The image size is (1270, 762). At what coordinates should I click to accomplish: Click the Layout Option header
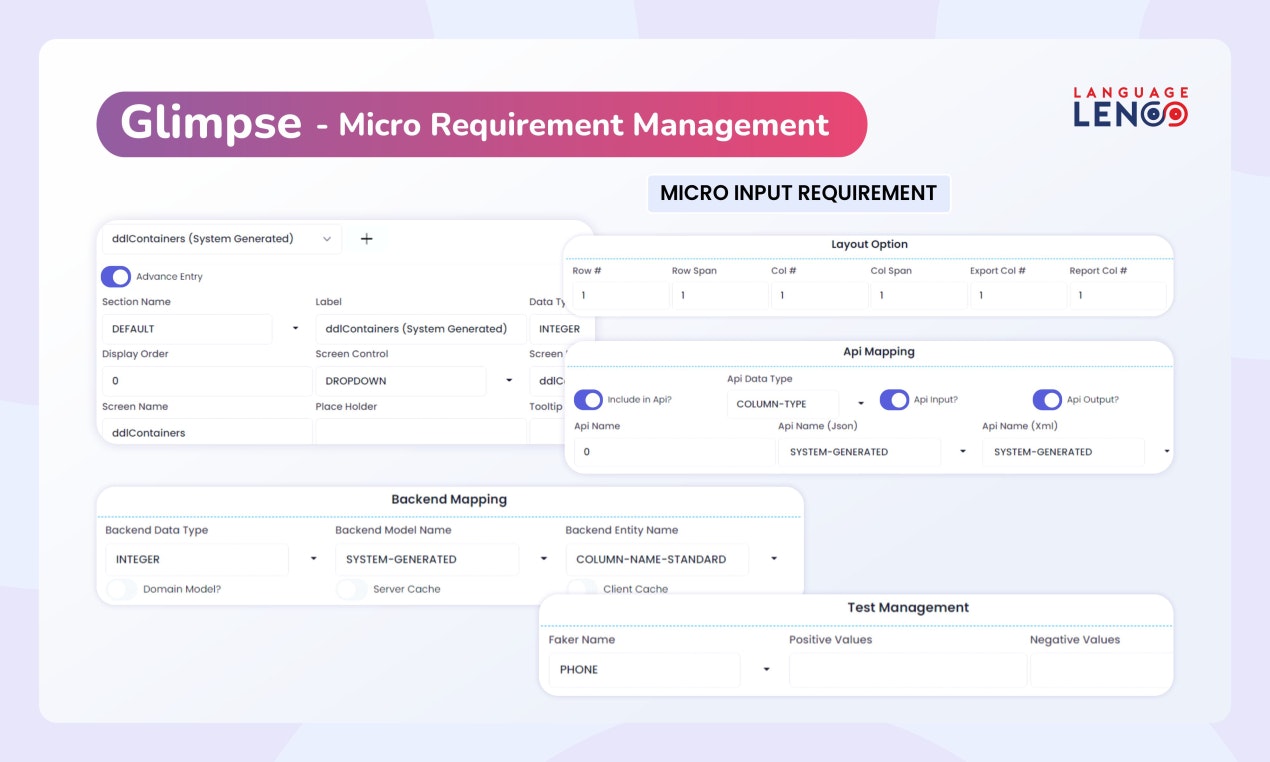(869, 245)
